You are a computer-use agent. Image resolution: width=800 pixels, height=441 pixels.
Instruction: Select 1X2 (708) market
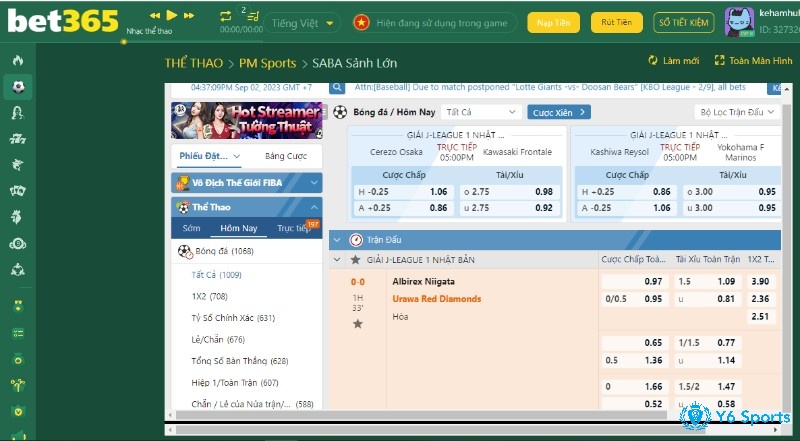209,297
